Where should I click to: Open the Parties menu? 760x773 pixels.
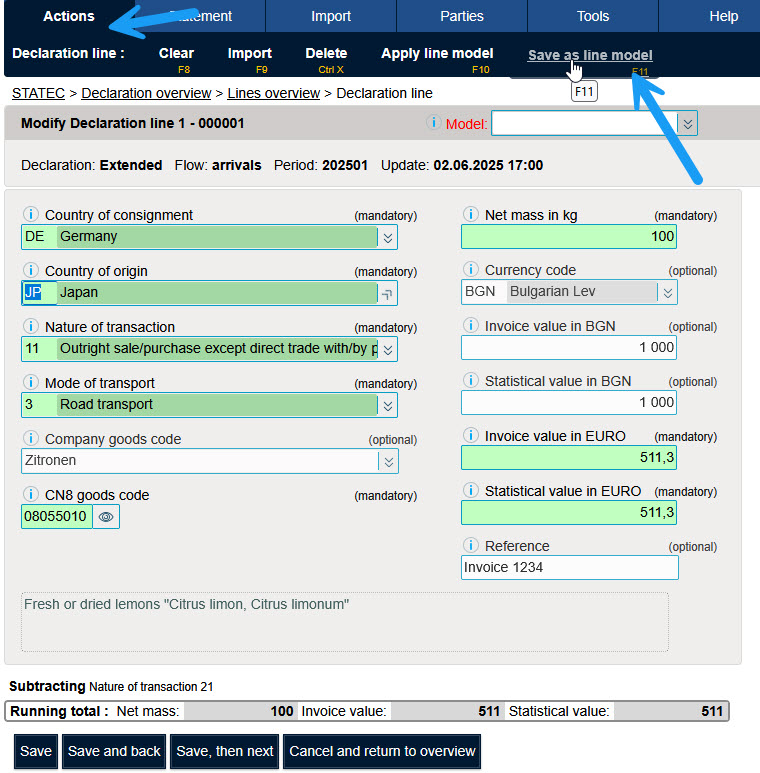coord(462,16)
